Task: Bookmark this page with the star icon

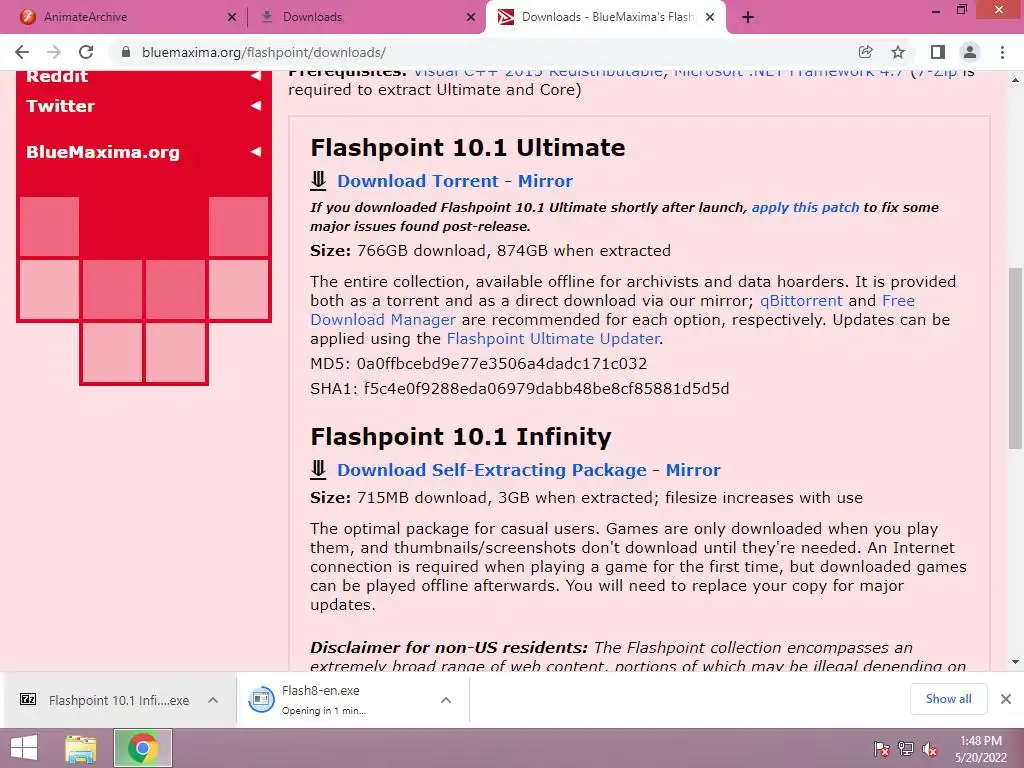Action: 898,52
